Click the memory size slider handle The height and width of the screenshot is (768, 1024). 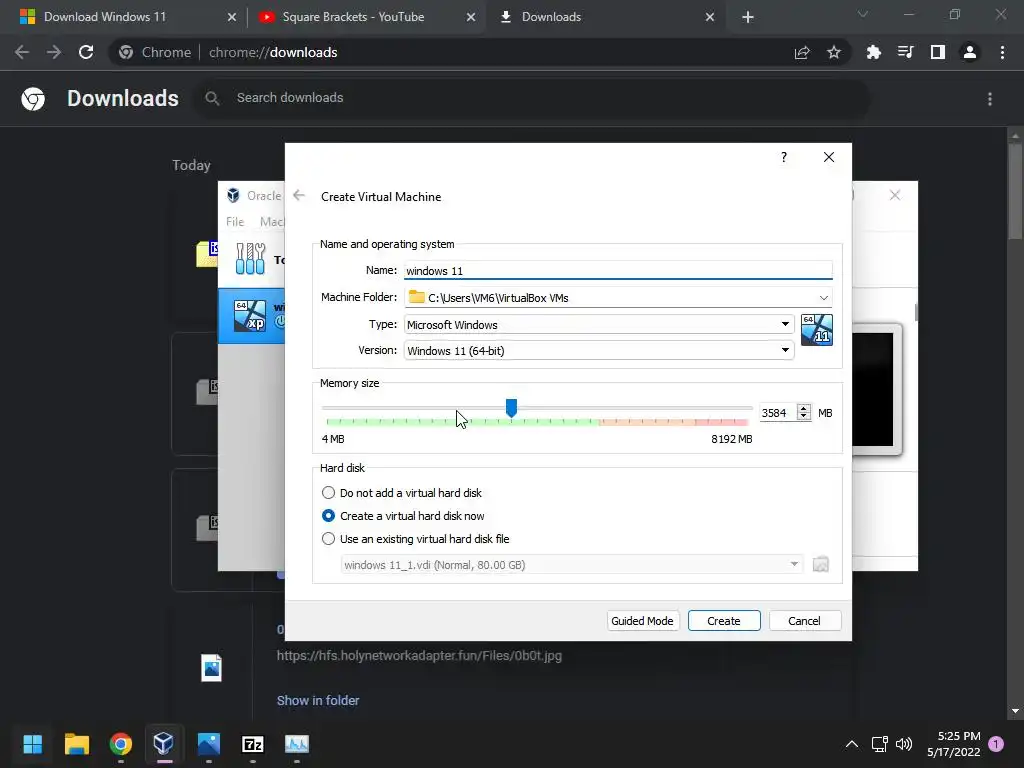tap(511, 408)
